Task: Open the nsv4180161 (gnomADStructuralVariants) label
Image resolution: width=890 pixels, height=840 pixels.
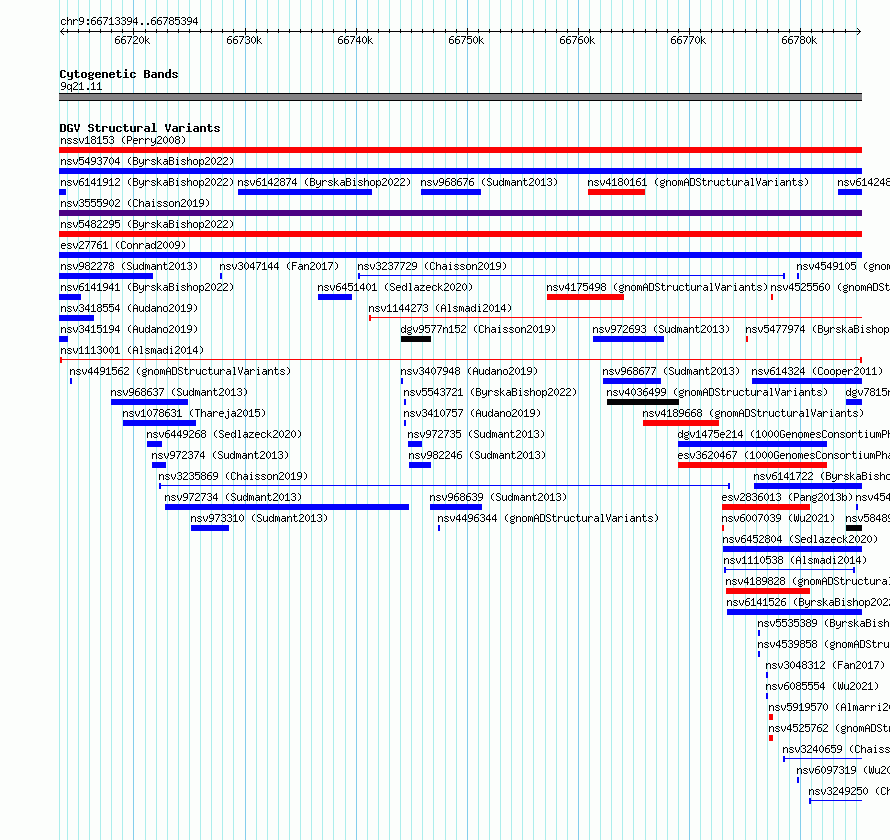Action: click(698, 182)
